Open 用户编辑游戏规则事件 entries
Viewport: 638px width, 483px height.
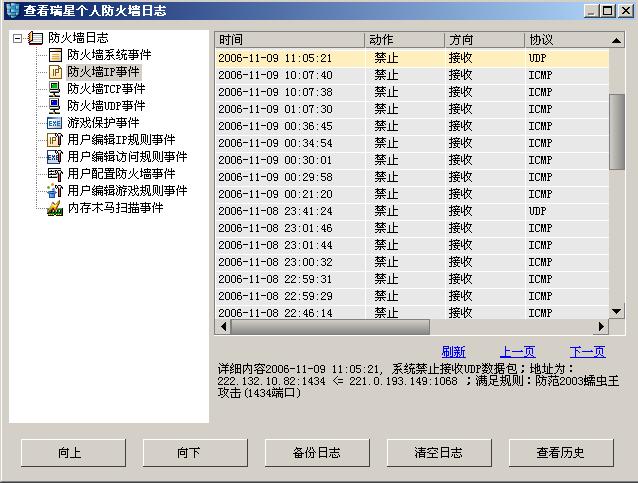[127, 191]
